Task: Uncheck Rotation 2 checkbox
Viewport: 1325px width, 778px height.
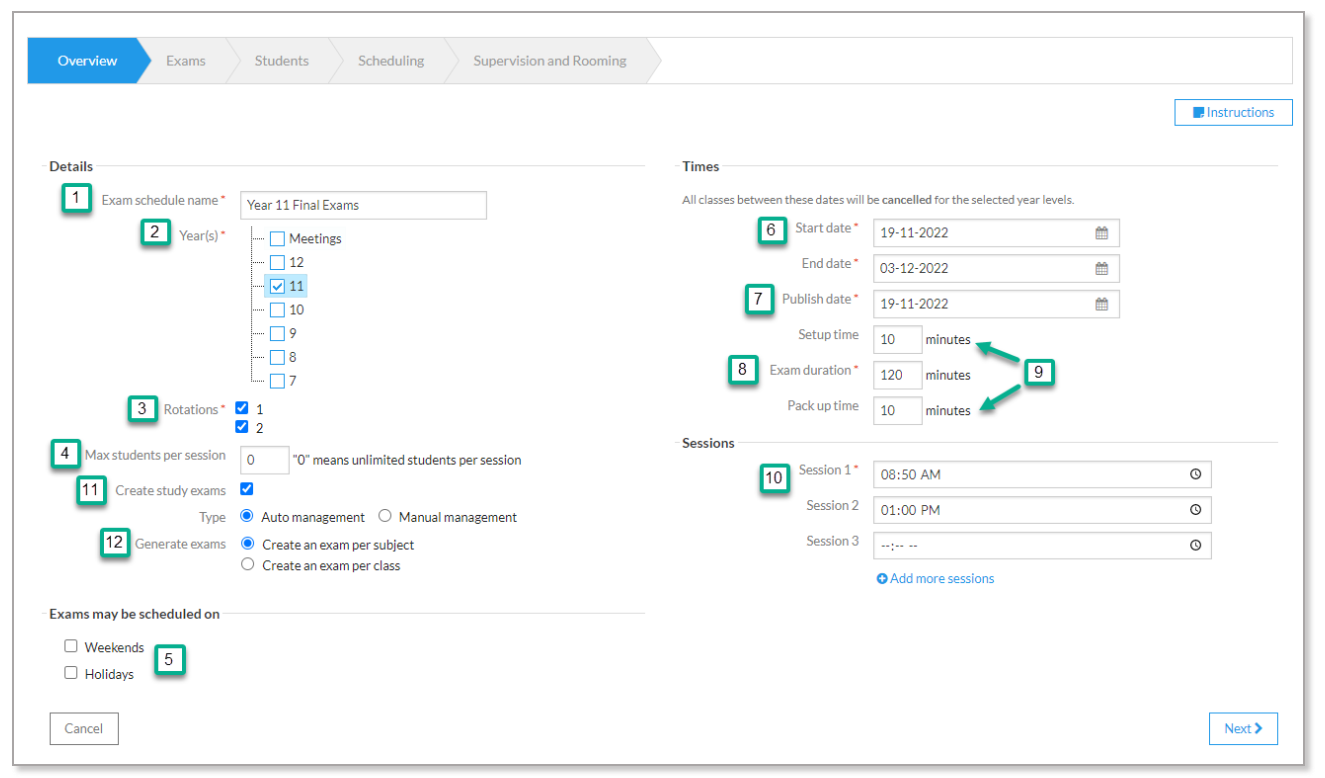Action: click(x=242, y=427)
